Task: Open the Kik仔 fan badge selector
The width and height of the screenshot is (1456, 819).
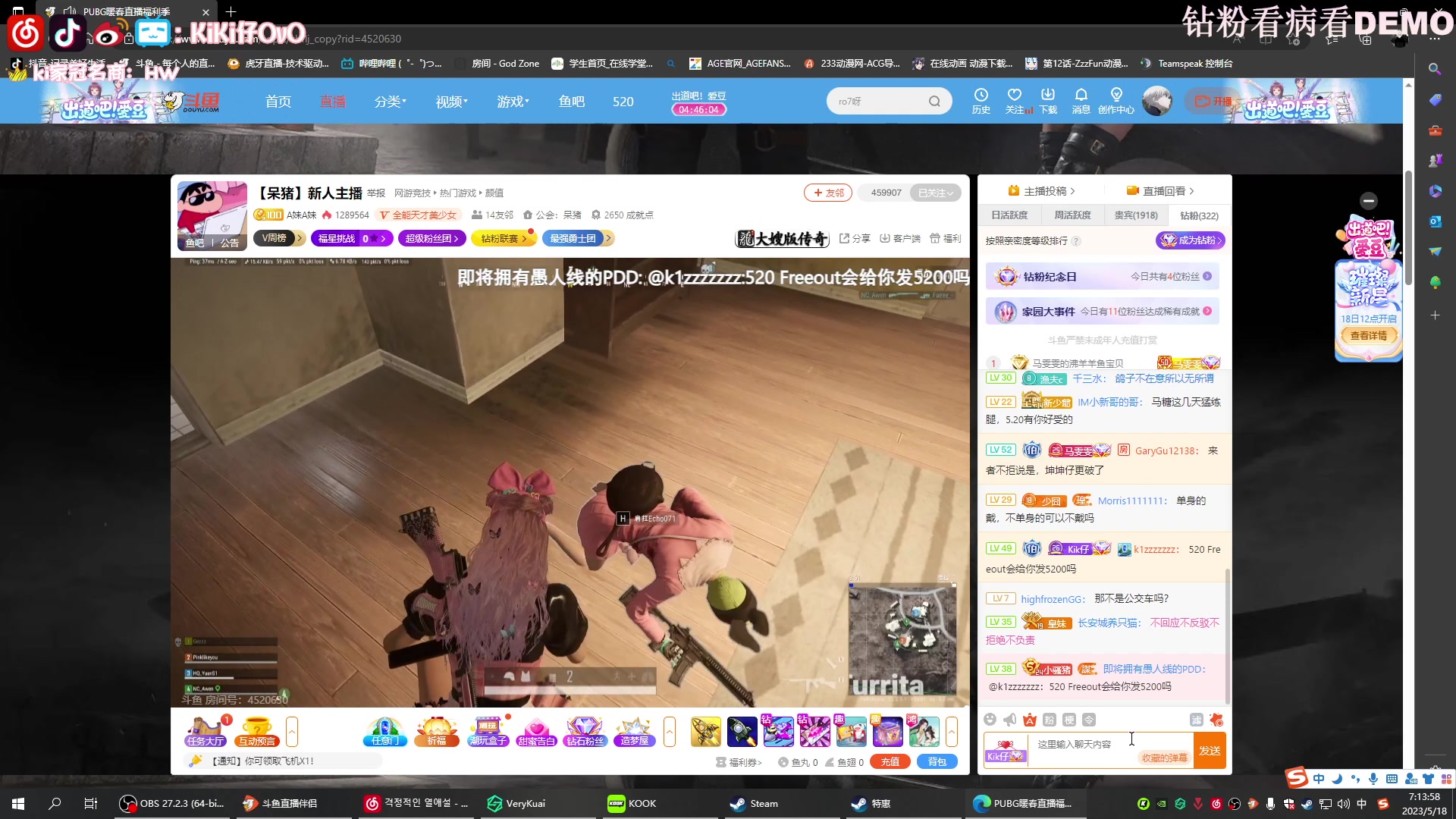Action: pyautogui.click(x=1005, y=751)
